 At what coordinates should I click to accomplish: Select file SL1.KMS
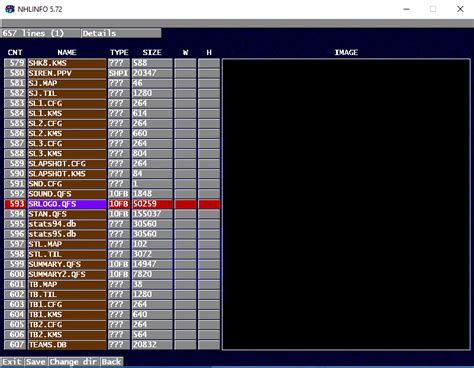point(67,113)
